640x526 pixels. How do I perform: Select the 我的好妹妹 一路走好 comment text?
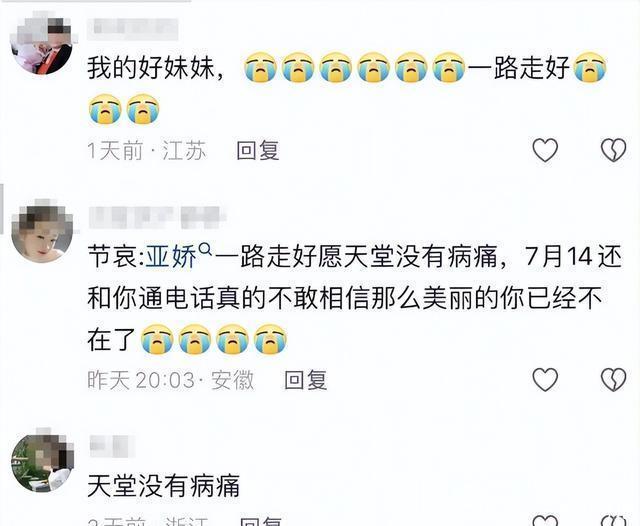coord(347,88)
